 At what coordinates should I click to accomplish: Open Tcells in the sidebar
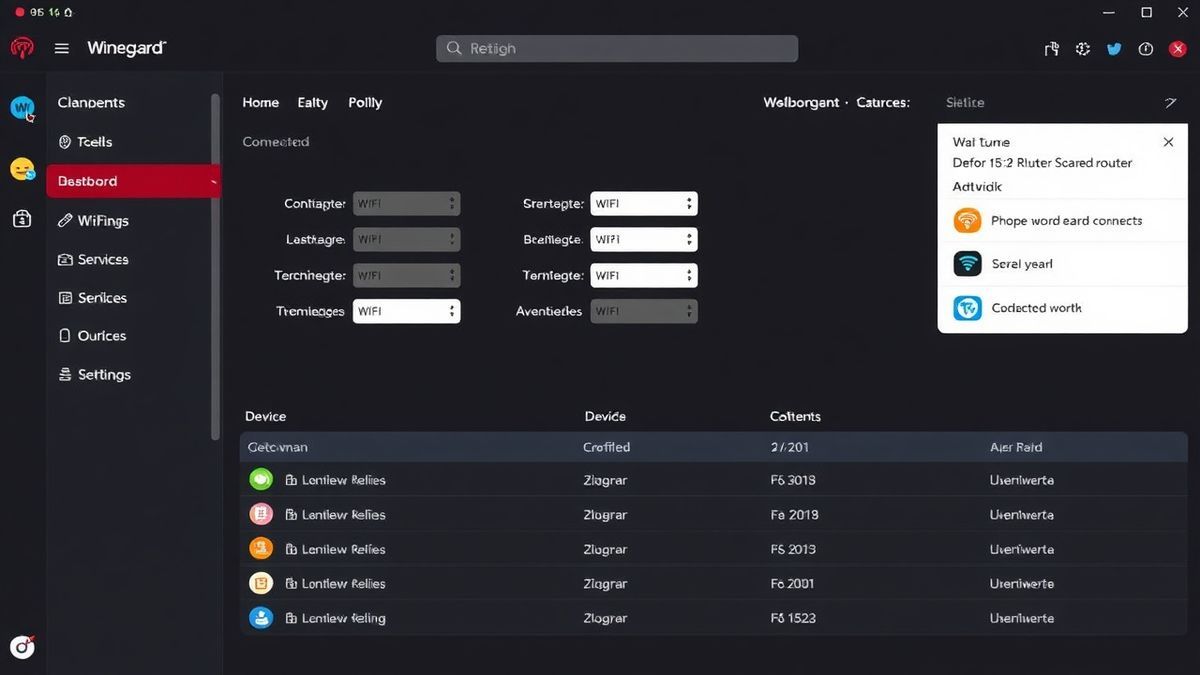tap(86, 142)
